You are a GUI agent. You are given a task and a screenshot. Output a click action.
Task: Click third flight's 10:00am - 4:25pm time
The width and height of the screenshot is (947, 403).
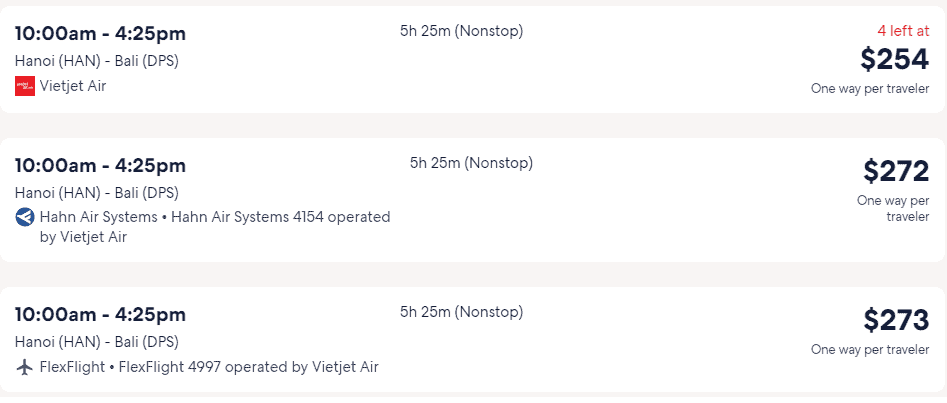[x=100, y=315]
